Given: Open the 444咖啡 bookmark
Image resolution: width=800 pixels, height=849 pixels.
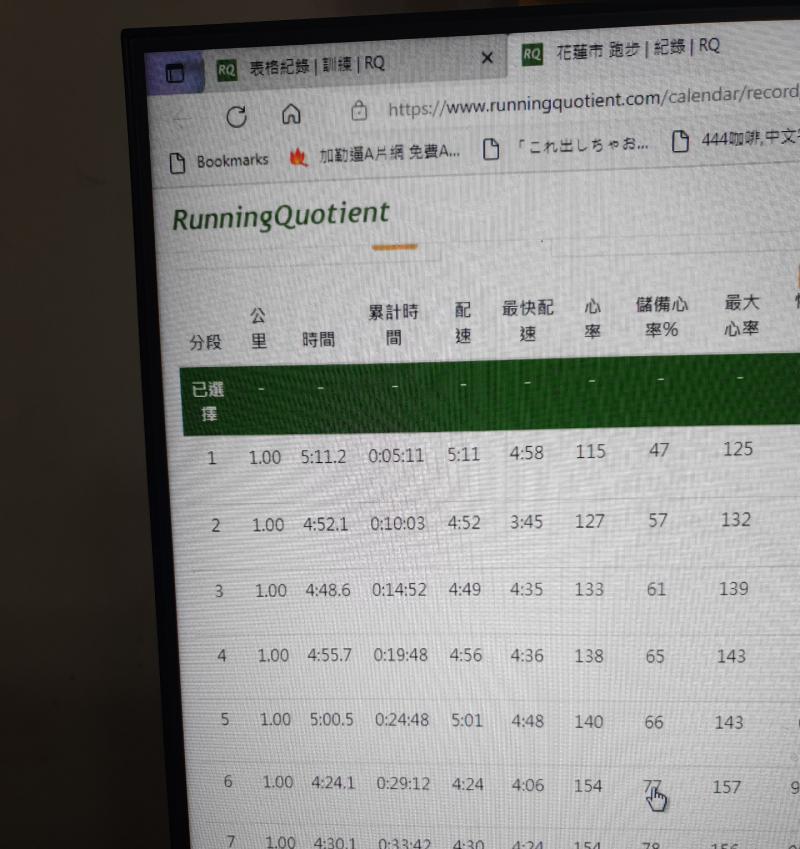Looking at the screenshot, I should [736, 140].
